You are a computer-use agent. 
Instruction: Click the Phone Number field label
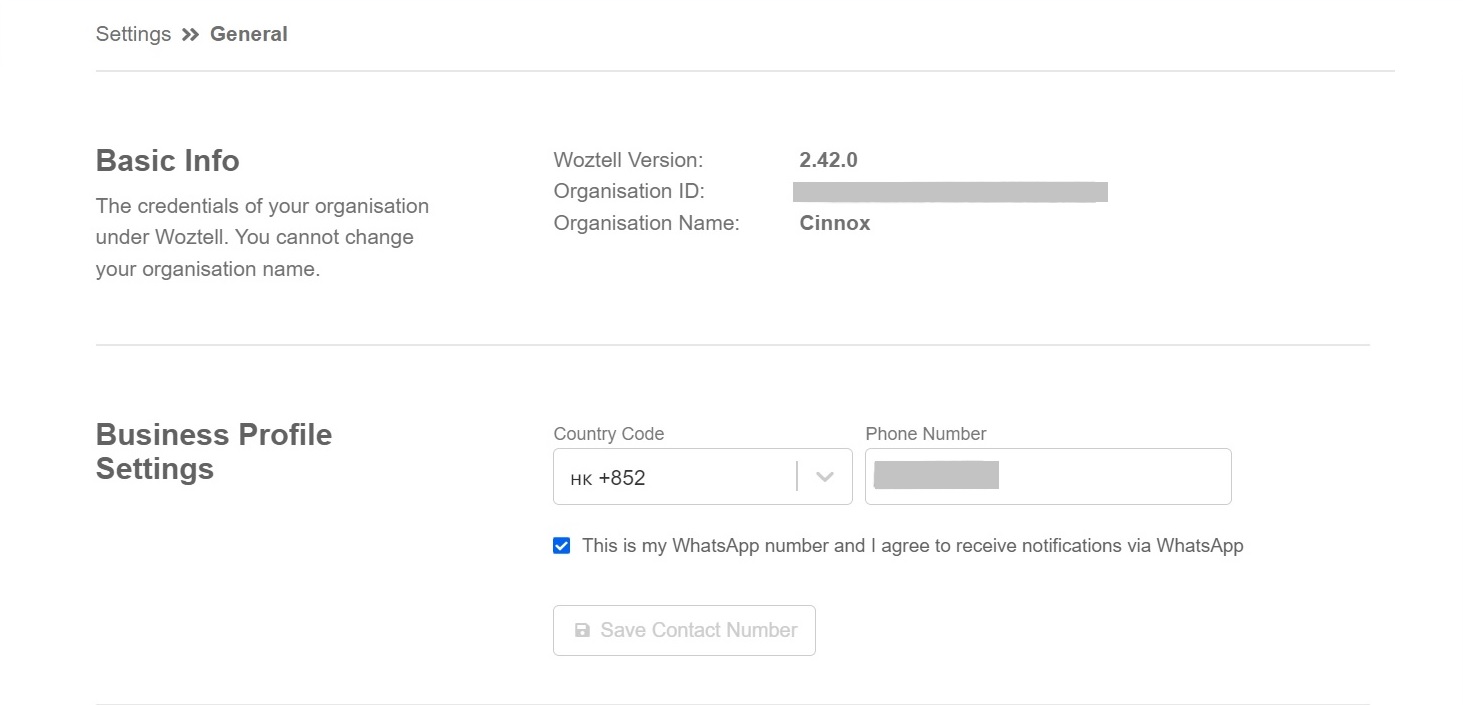(x=925, y=434)
